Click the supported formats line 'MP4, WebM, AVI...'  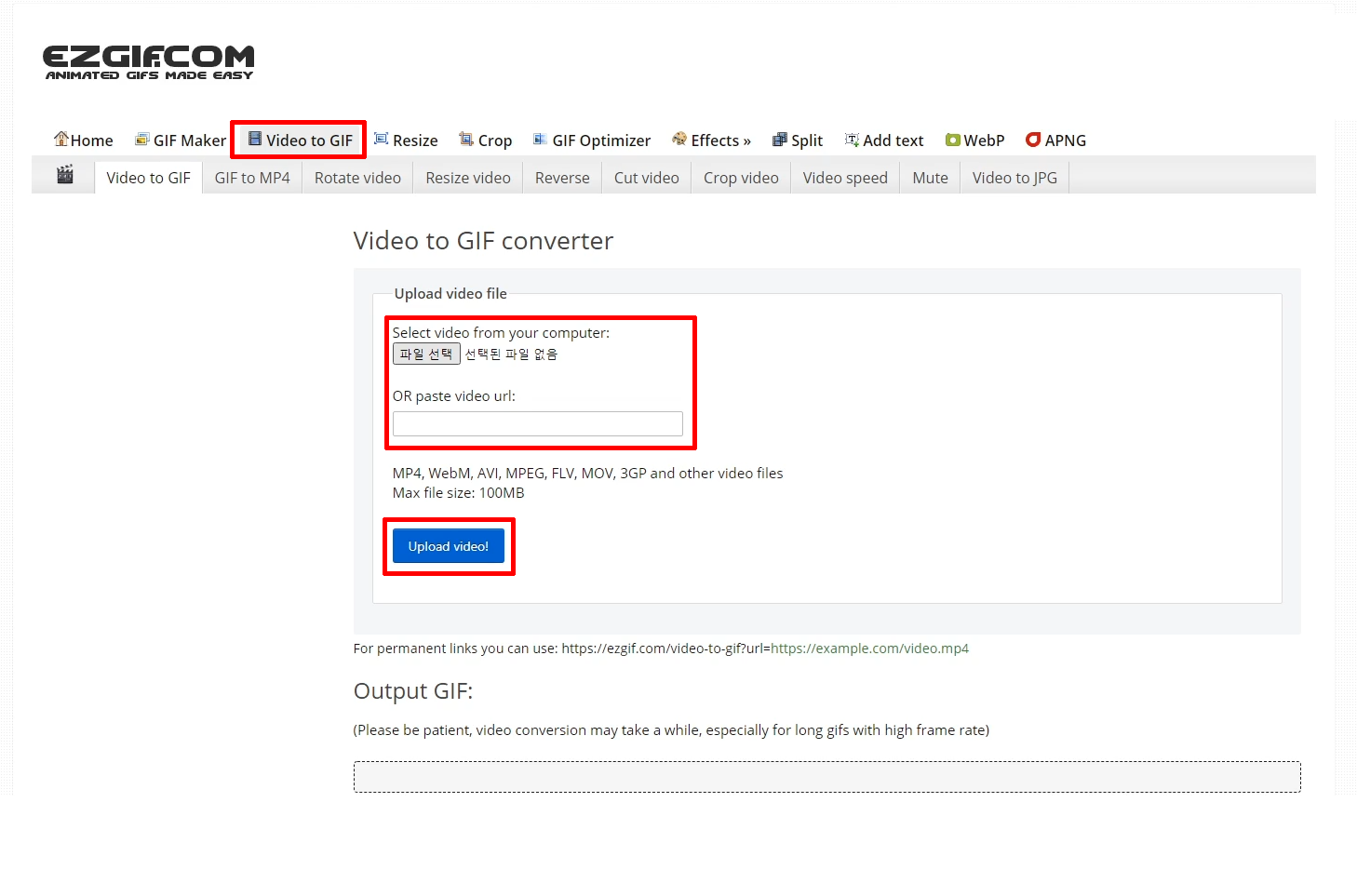click(x=588, y=474)
